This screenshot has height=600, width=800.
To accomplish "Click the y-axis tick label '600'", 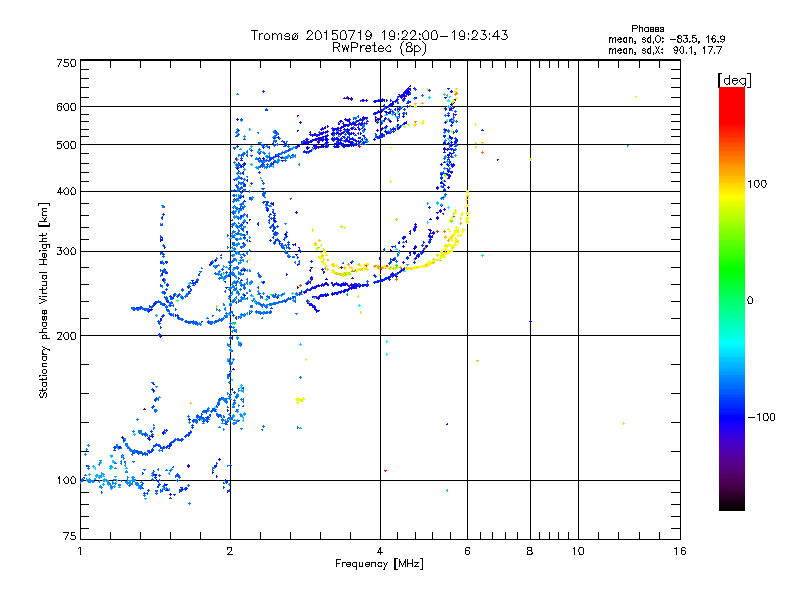I will pyautogui.click(x=67, y=107).
